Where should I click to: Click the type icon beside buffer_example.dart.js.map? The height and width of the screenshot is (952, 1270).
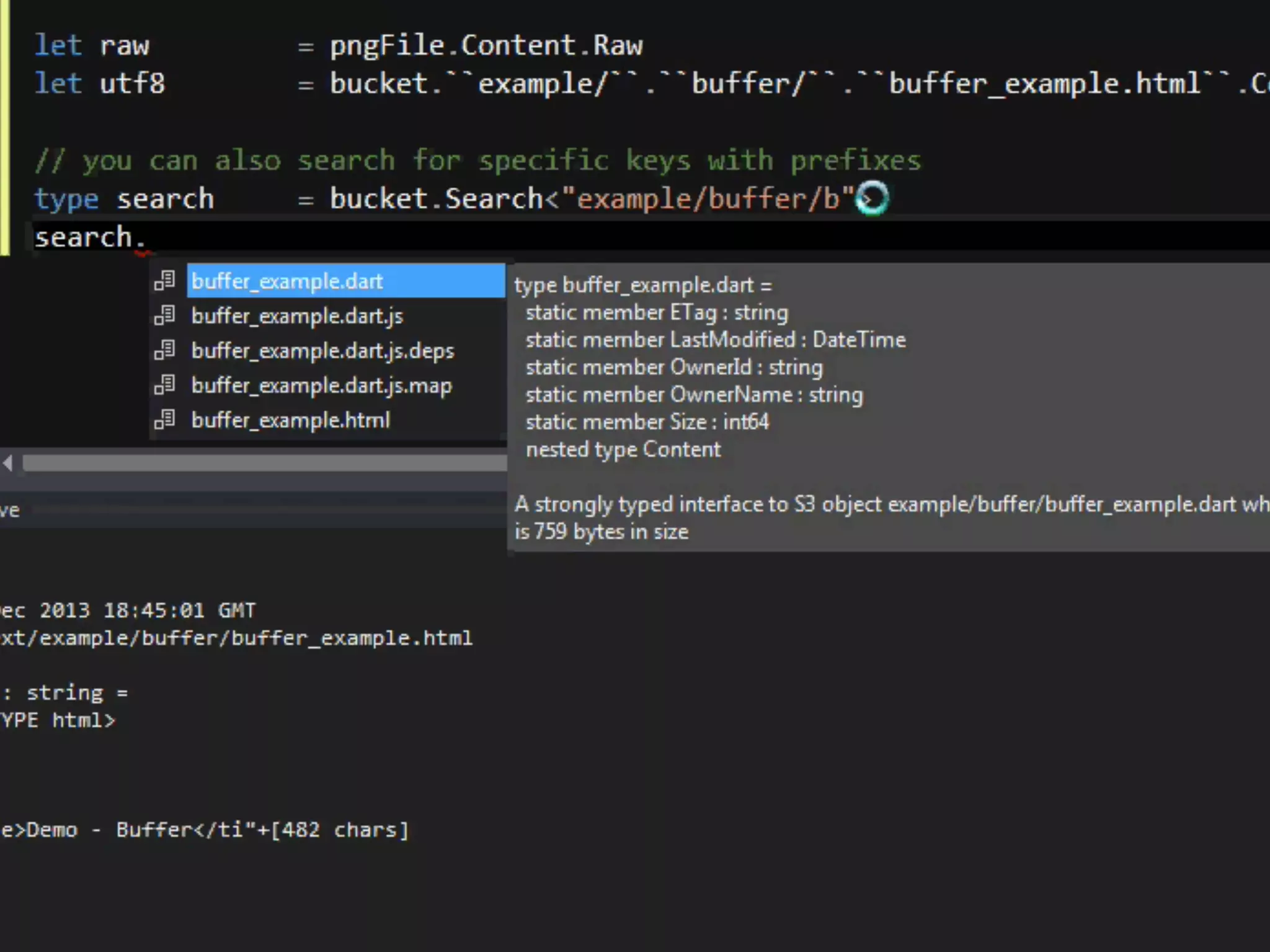[165, 385]
